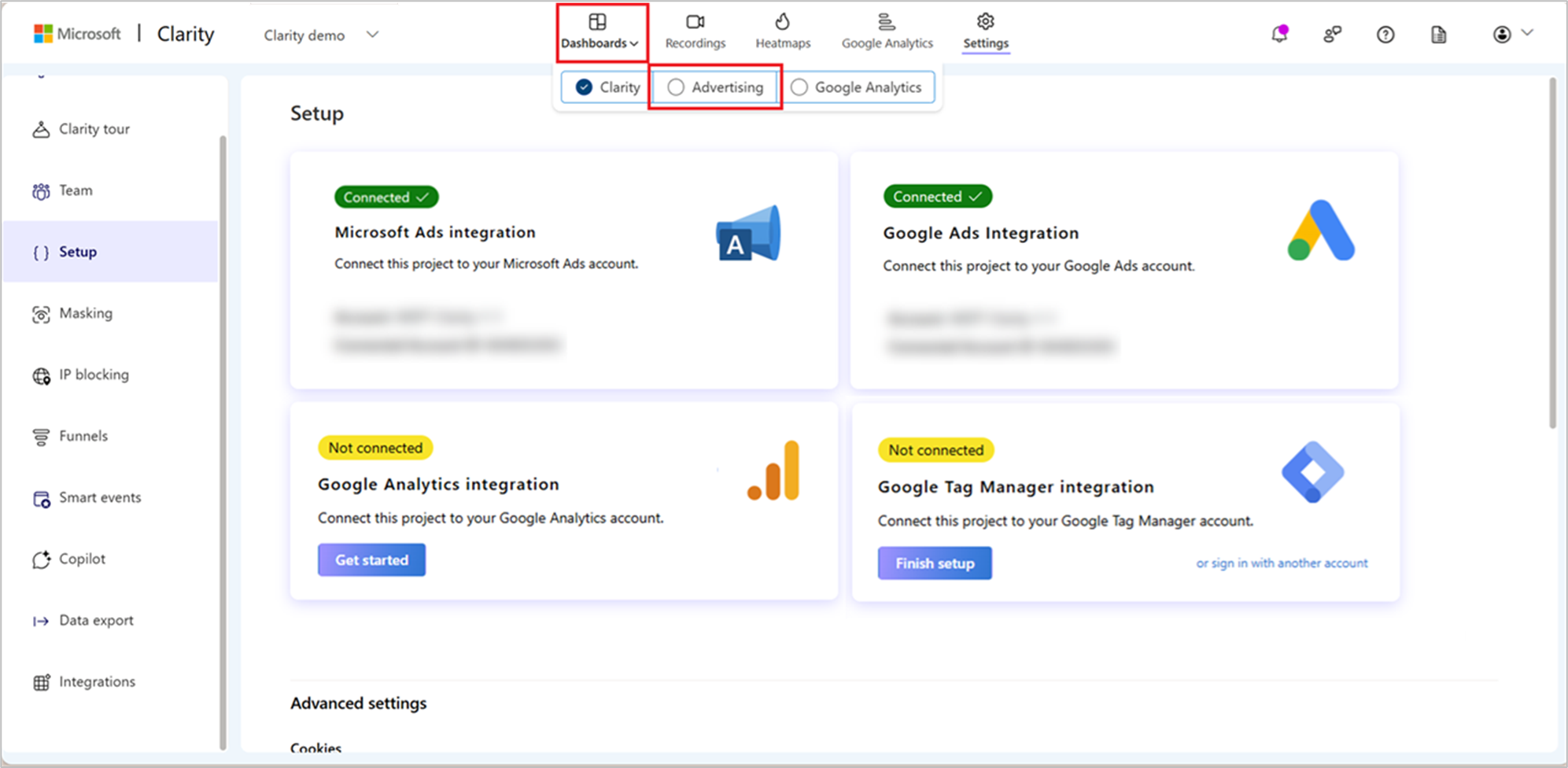Viewport: 1568px width, 768px height.
Task: Click the Microsoft logo
Action: click(77, 34)
